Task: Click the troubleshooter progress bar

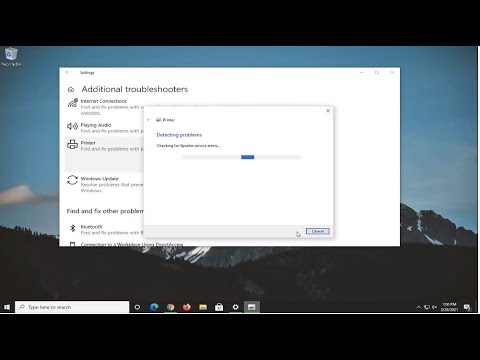Action: 241,157
